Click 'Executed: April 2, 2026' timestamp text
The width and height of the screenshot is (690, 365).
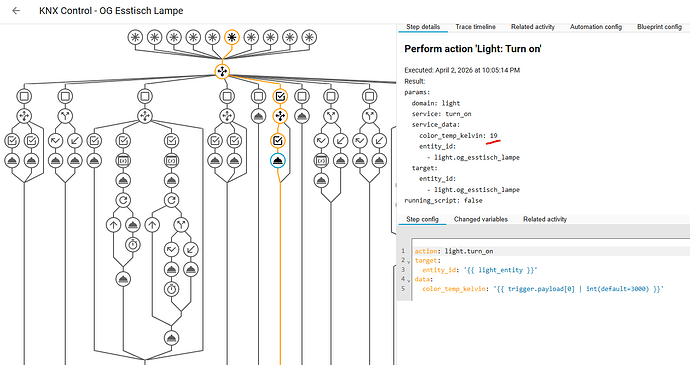click(x=462, y=70)
